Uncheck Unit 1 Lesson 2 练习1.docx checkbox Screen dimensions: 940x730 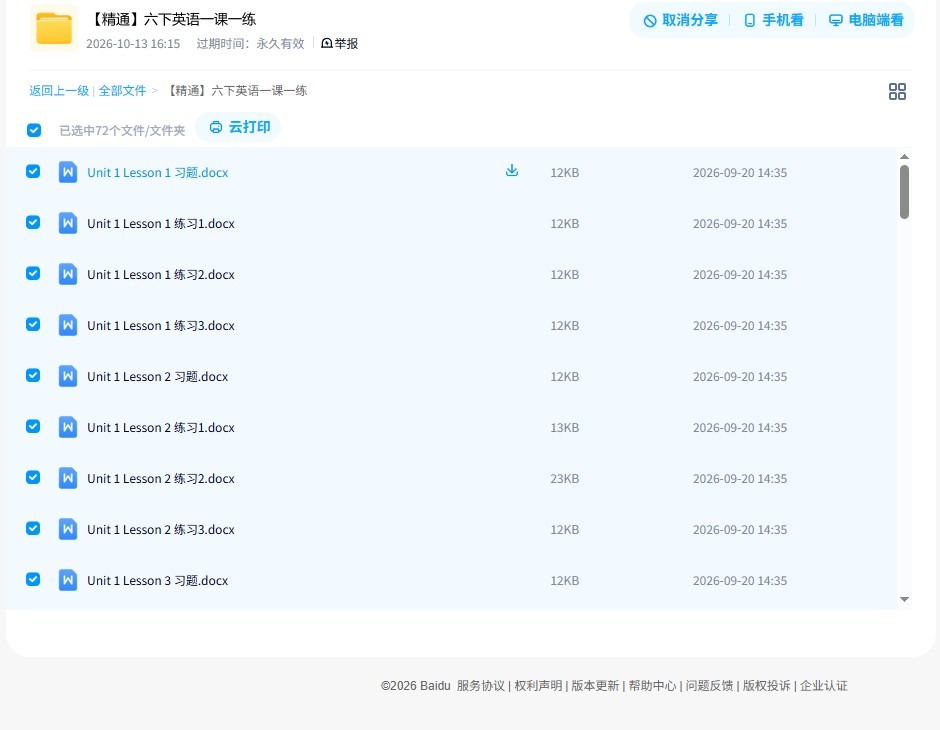[33, 426]
